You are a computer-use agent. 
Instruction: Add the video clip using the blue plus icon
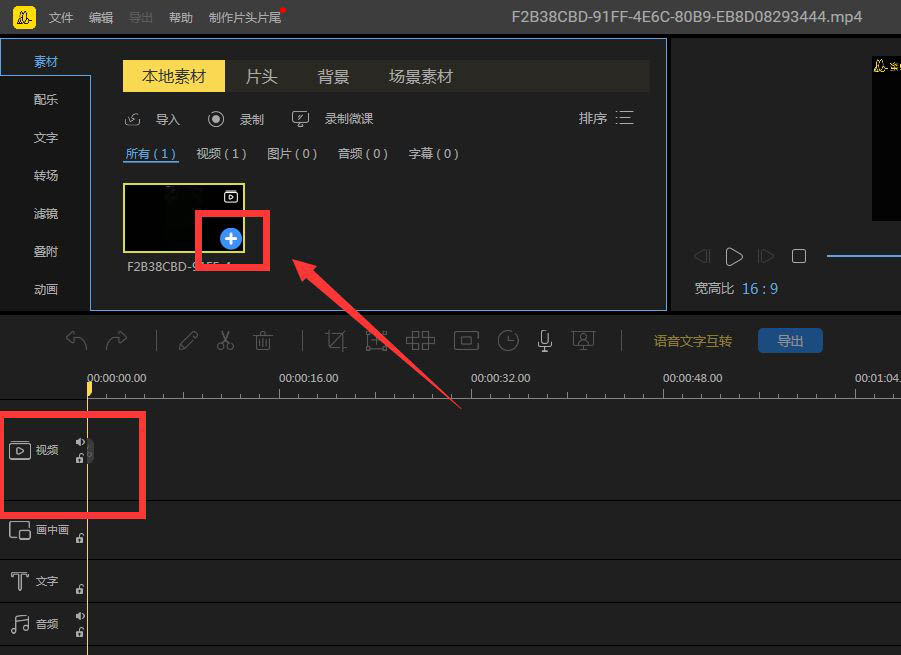click(x=230, y=238)
